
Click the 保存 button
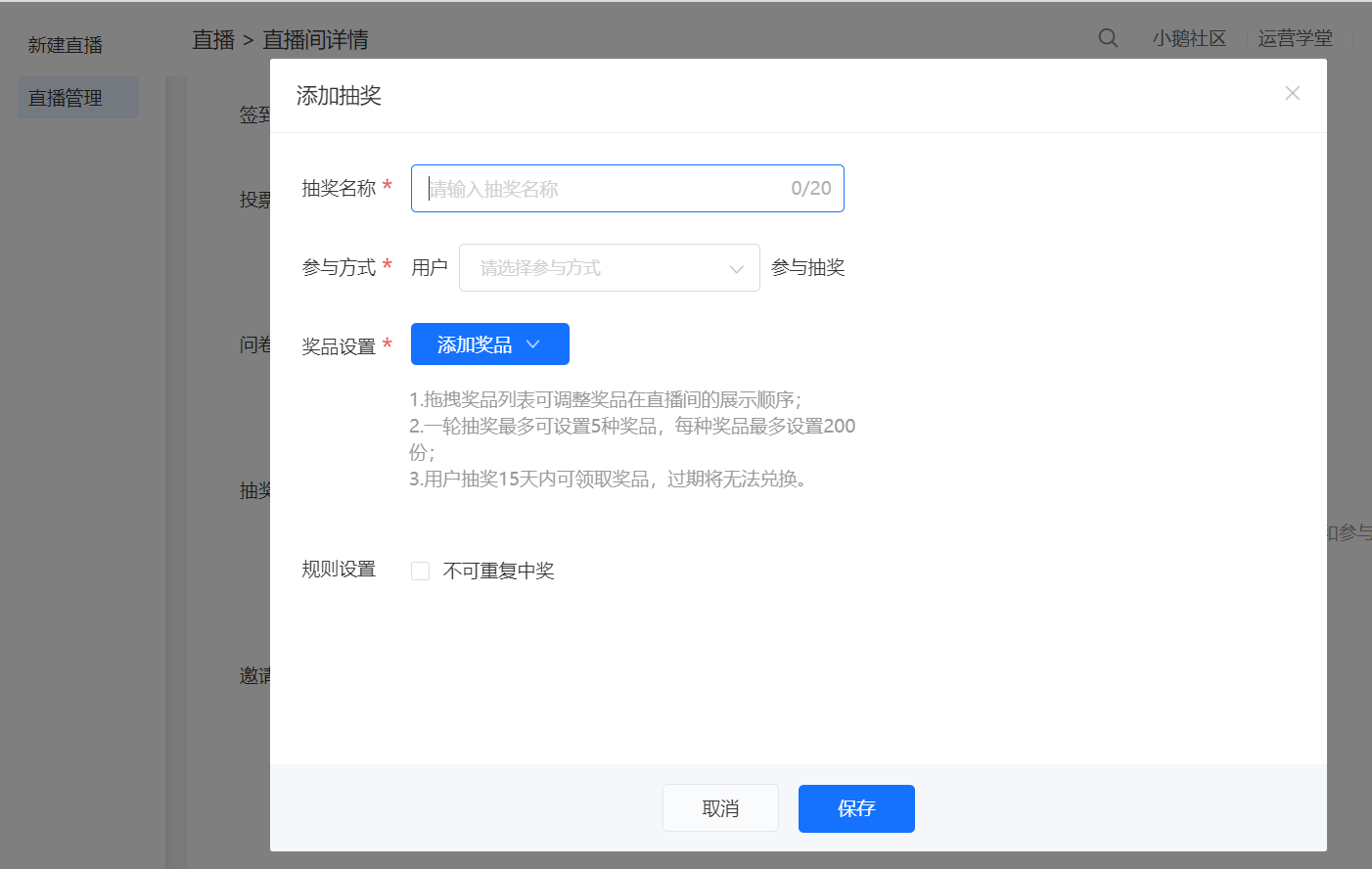click(856, 808)
